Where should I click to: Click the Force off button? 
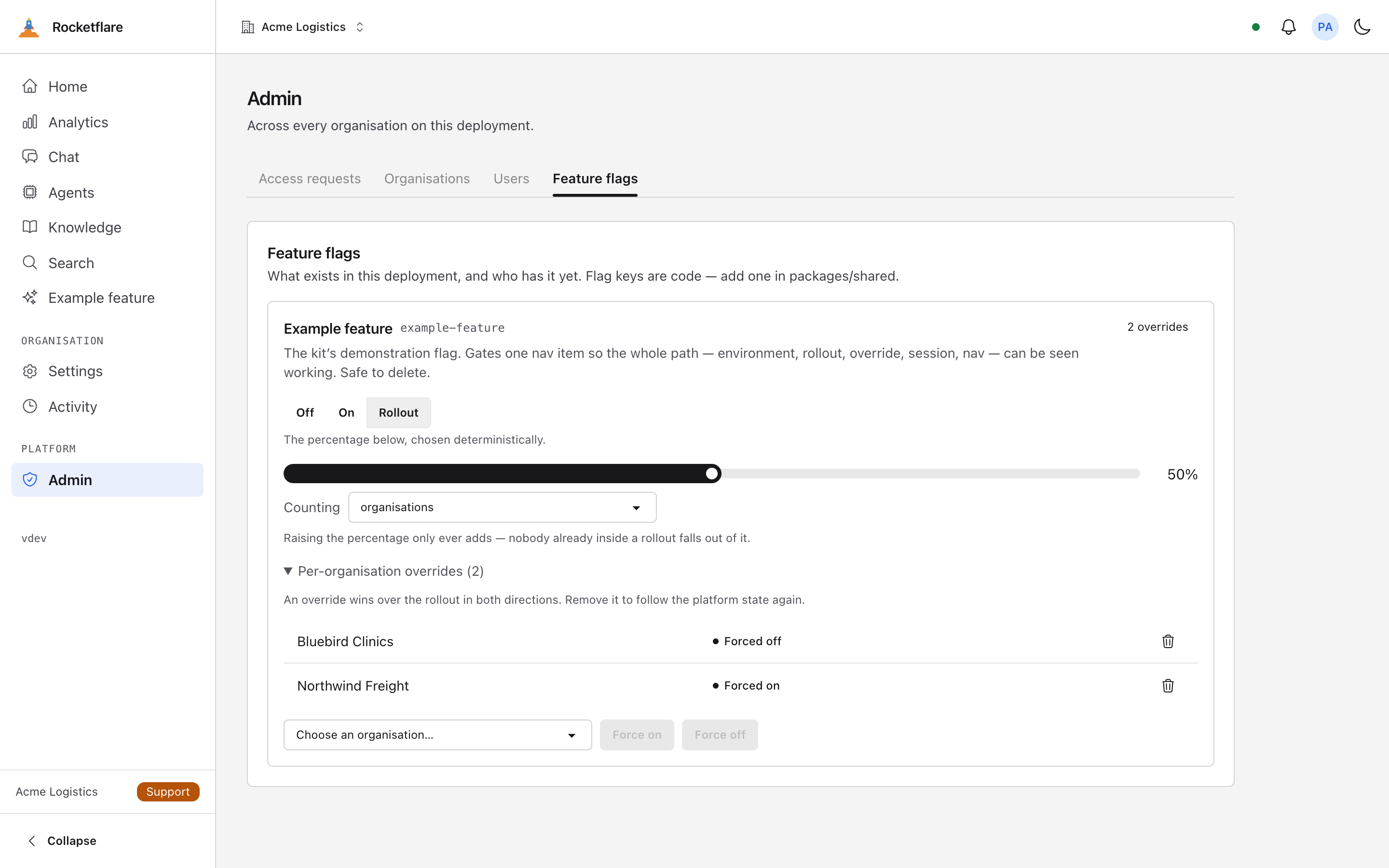(x=720, y=735)
